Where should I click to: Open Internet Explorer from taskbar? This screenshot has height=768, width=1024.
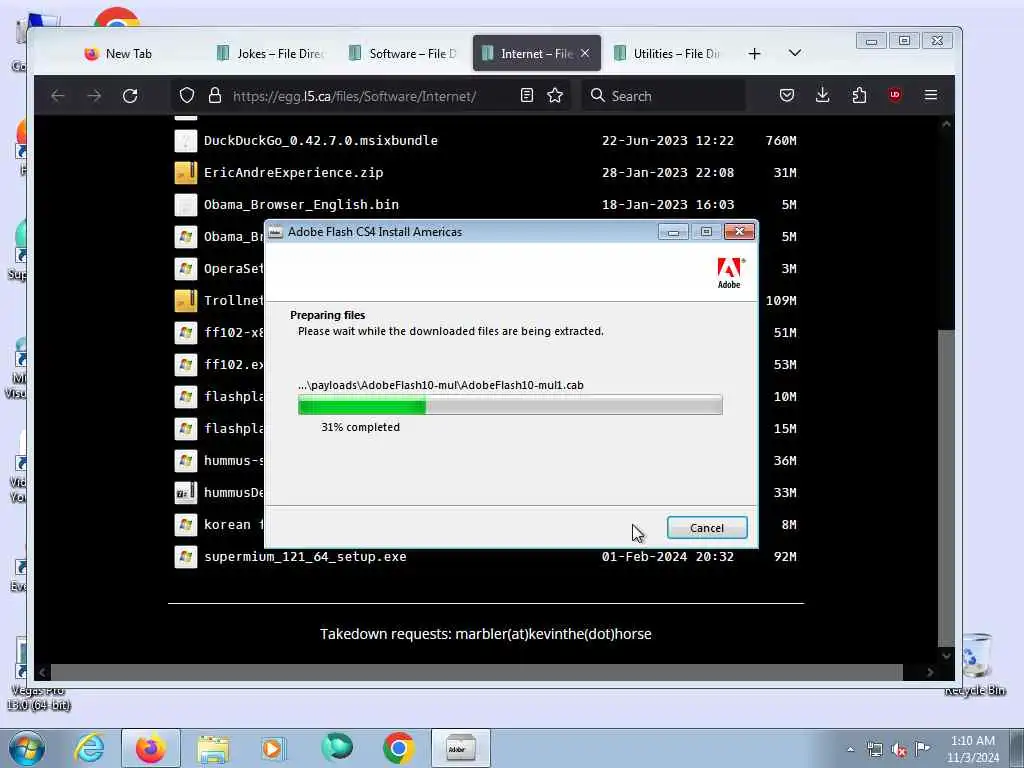coord(89,748)
